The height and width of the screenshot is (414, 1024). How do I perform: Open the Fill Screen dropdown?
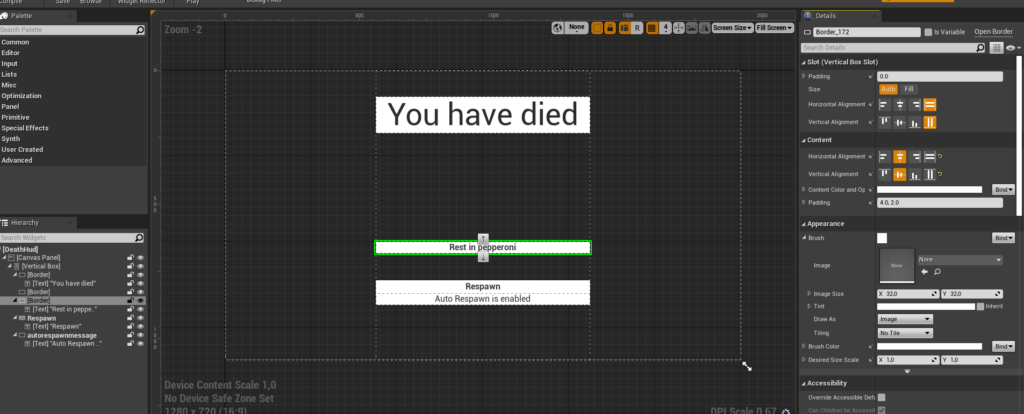775,27
